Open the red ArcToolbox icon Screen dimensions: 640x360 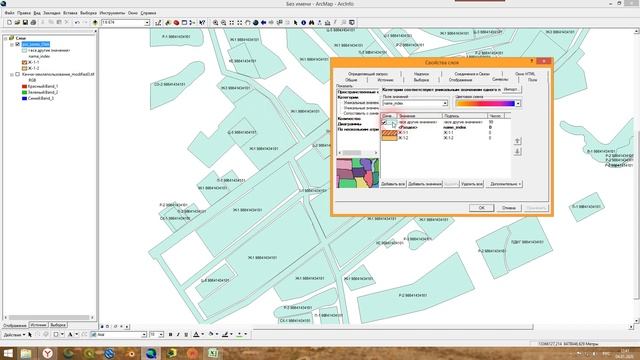pyautogui.click(x=176, y=22)
